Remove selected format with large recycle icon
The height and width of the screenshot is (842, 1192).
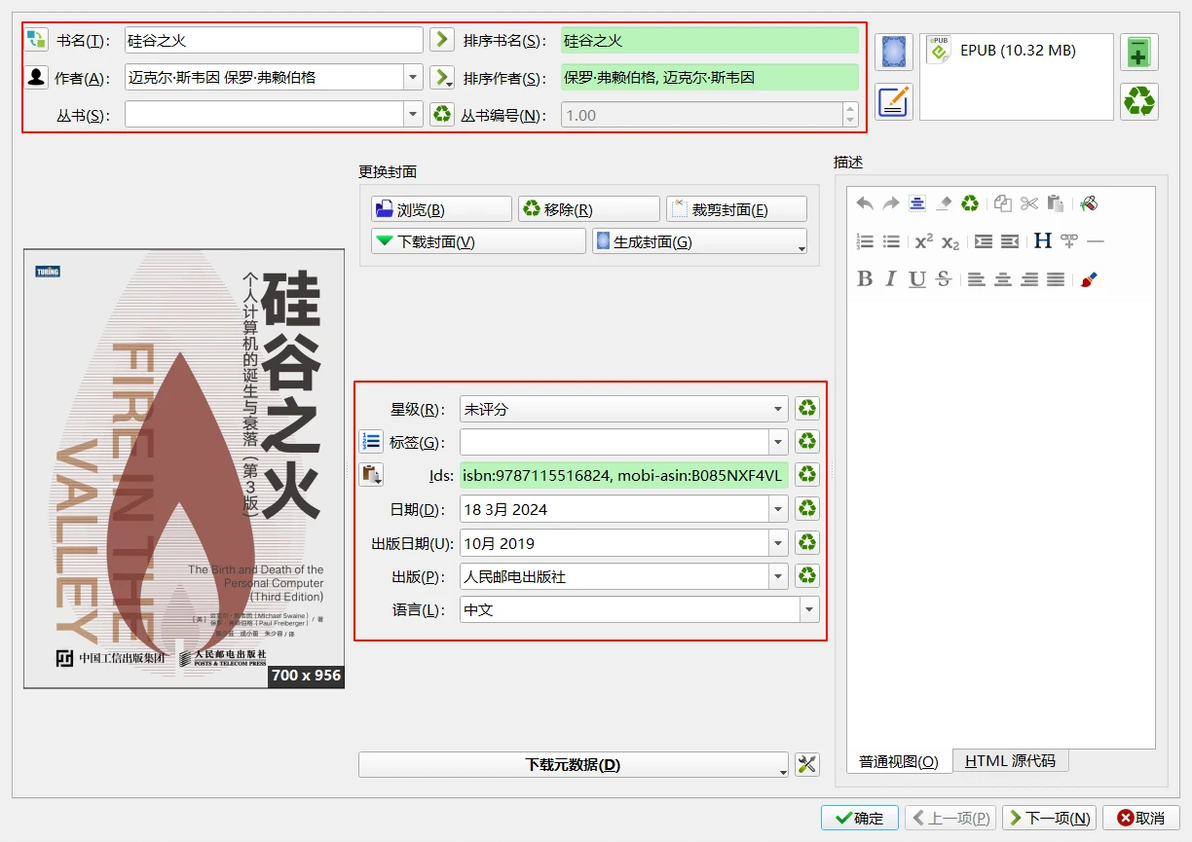(x=1139, y=102)
